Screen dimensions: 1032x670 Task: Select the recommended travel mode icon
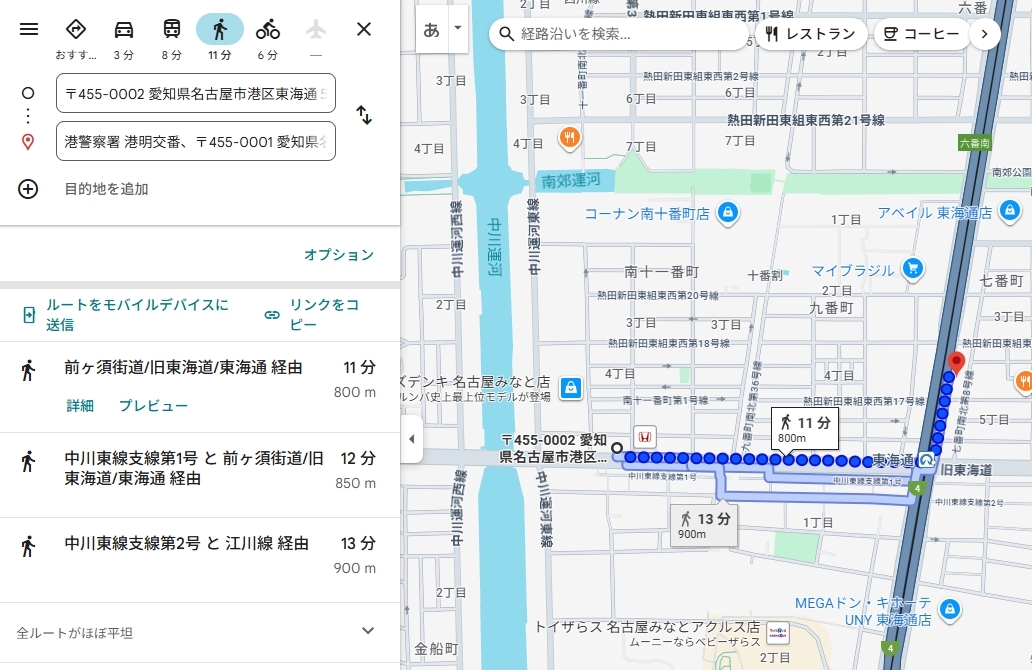click(76, 30)
